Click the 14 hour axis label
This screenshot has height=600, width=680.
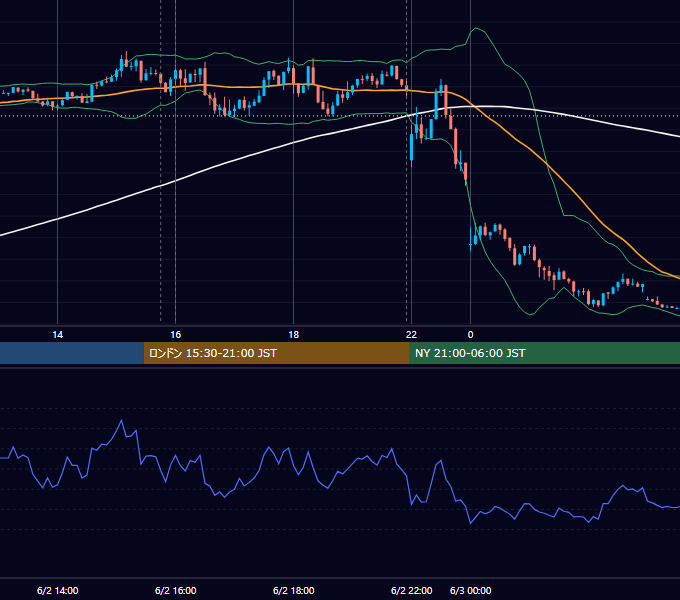pos(58,335)
